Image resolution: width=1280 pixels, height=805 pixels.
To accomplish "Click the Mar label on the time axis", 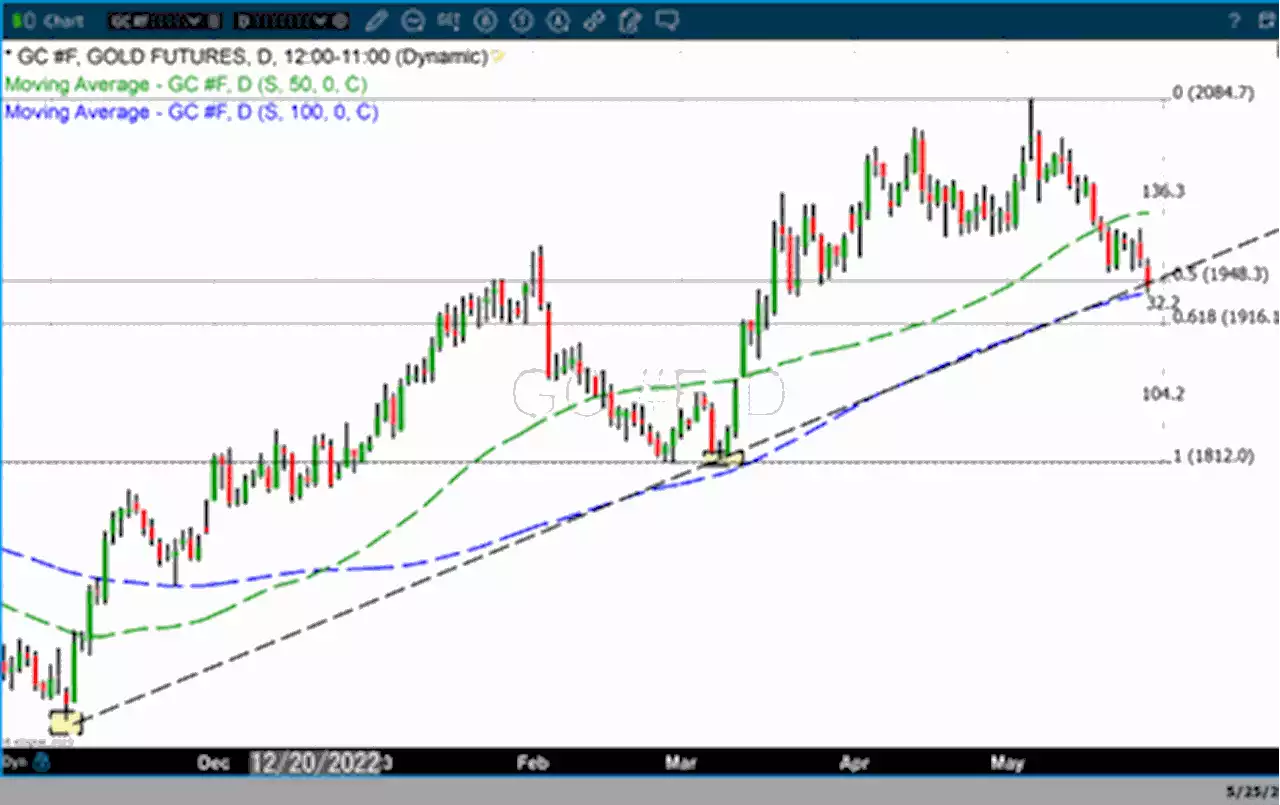I will 681,764.
